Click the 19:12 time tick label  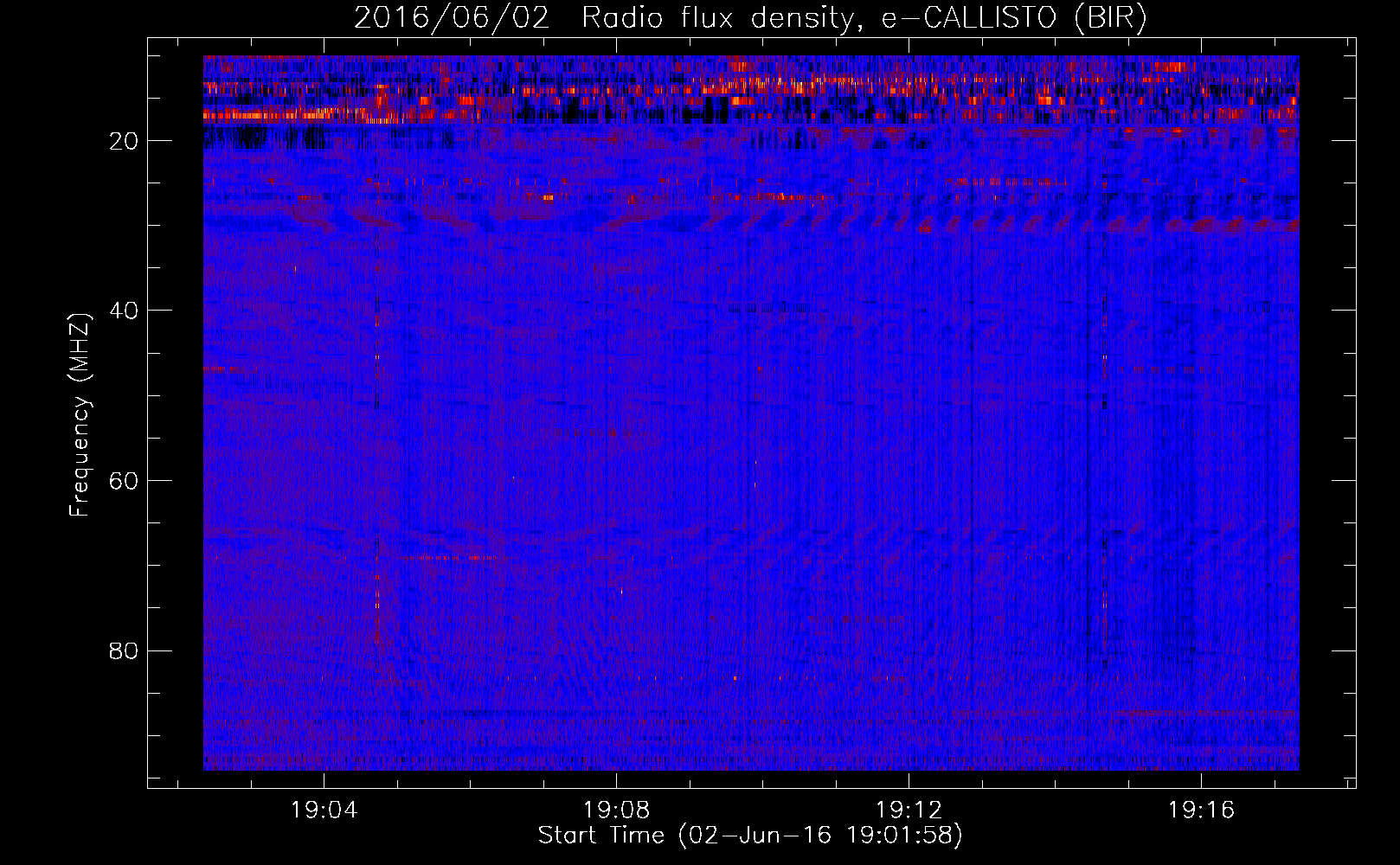[x=909, y=811]
